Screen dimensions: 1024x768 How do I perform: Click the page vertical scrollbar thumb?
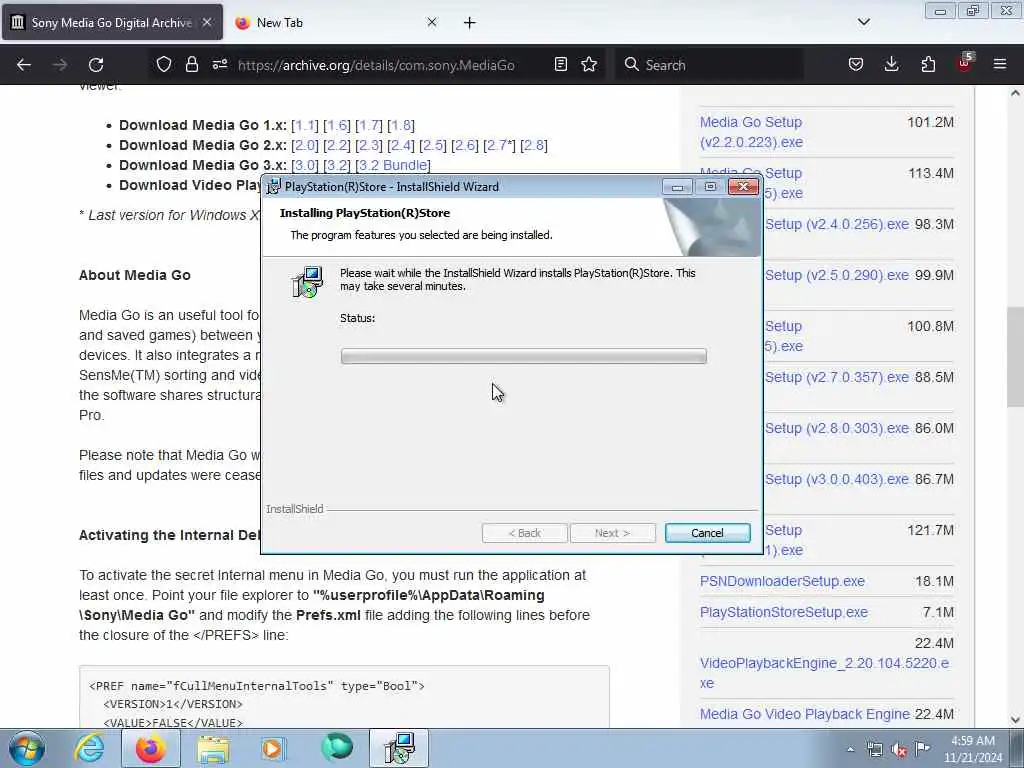(1015, 356)
